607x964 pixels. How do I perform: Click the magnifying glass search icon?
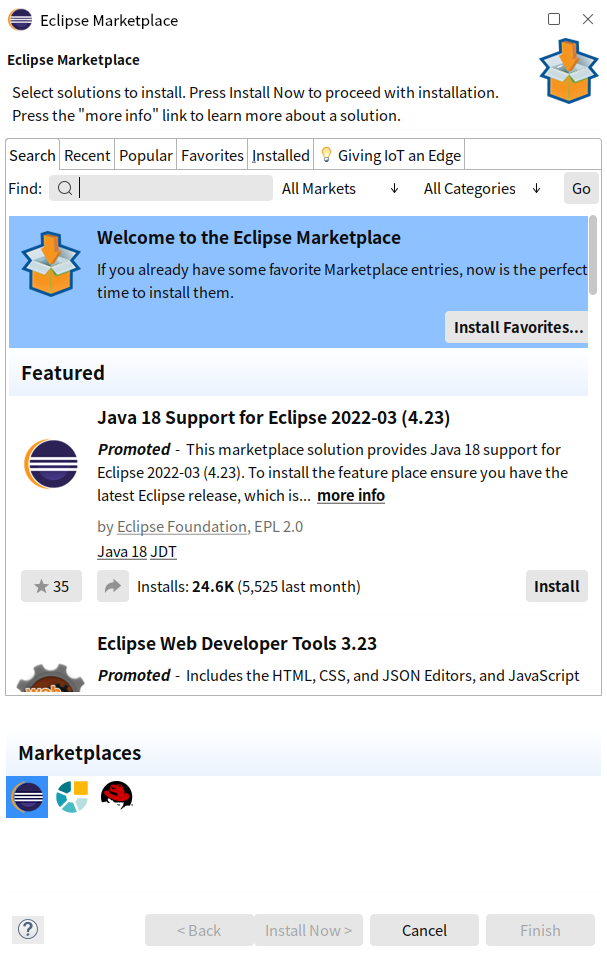pos(65,188)
